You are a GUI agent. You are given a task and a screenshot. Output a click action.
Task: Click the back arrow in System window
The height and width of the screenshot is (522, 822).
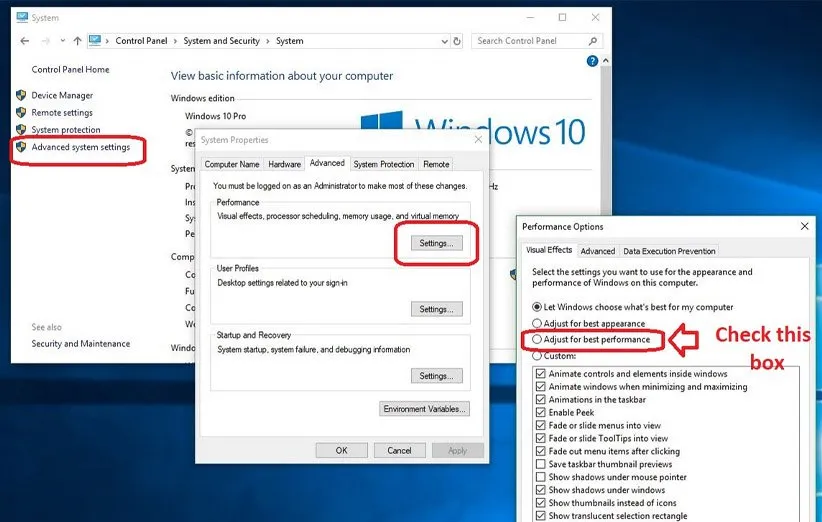pyautogui.click(x=24, y=41)
